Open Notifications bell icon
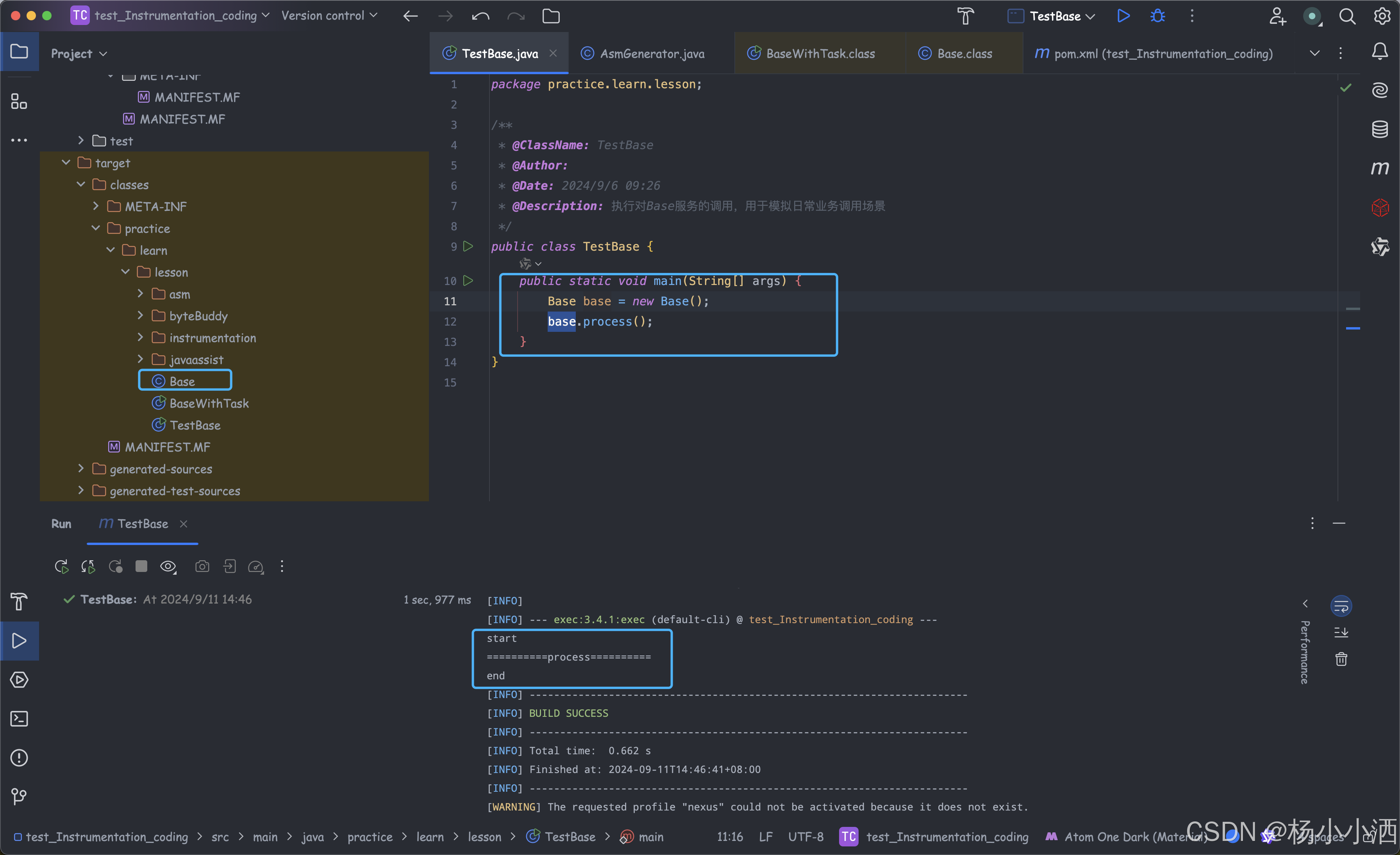 [x=1380, y=52]
